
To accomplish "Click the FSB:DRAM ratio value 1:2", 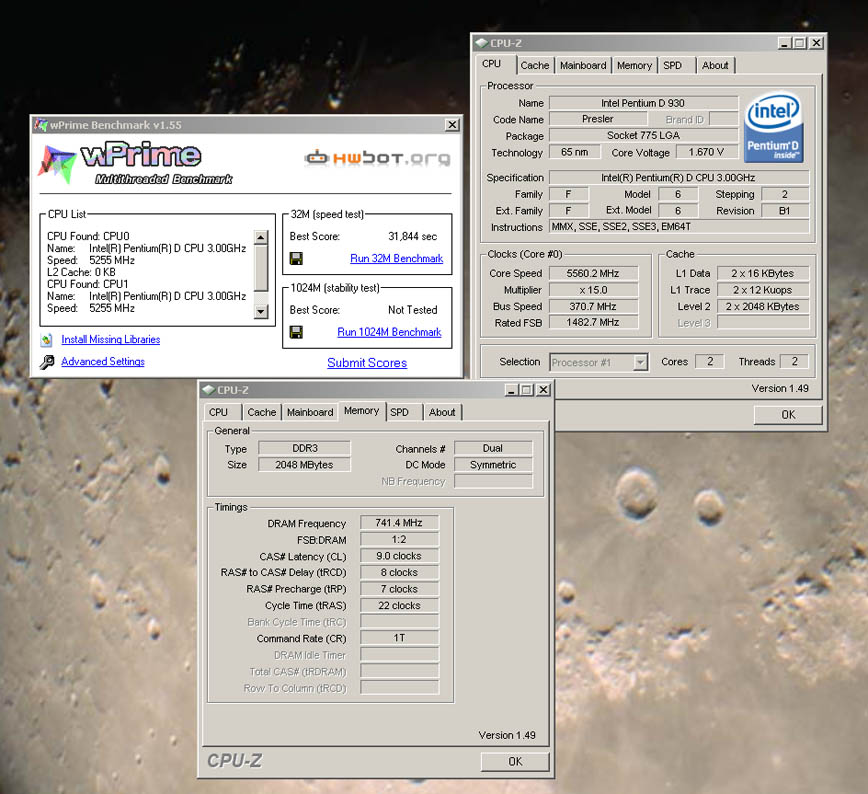I will coord(399,539).
